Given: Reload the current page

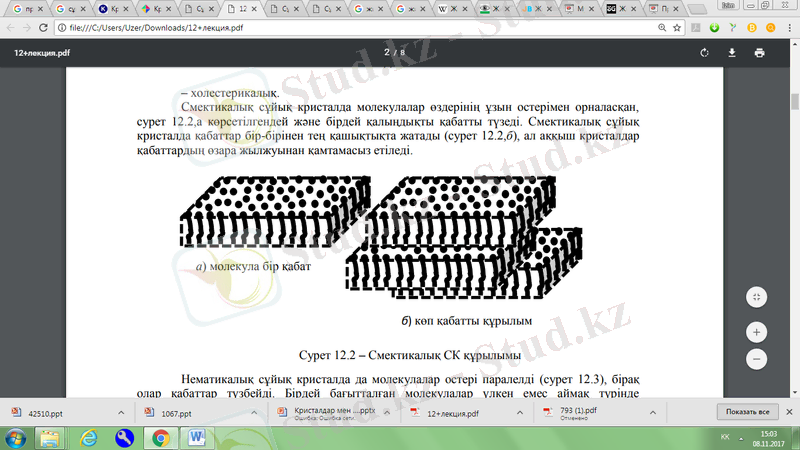Looking at the screenshot, I should tap(43, 28).
